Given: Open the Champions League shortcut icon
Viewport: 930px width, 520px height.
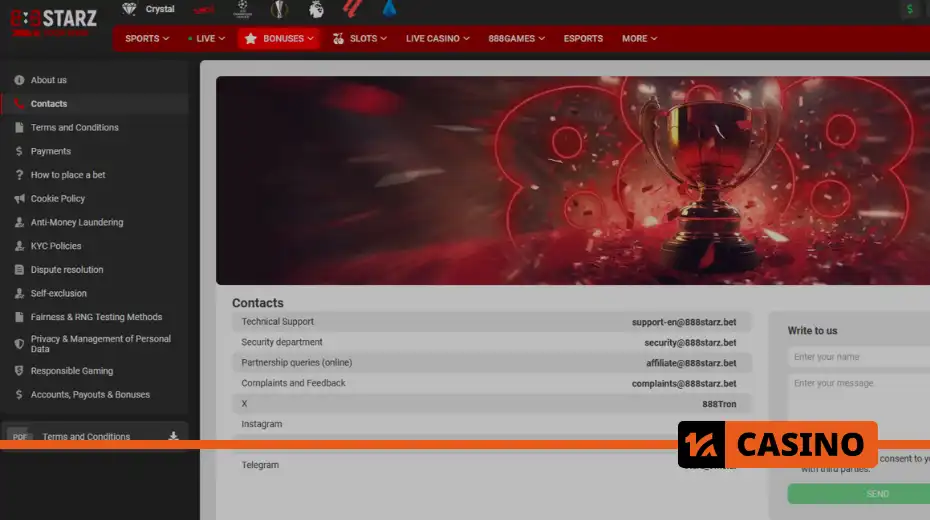Looking at the screenshot, I should pos(242,9).
